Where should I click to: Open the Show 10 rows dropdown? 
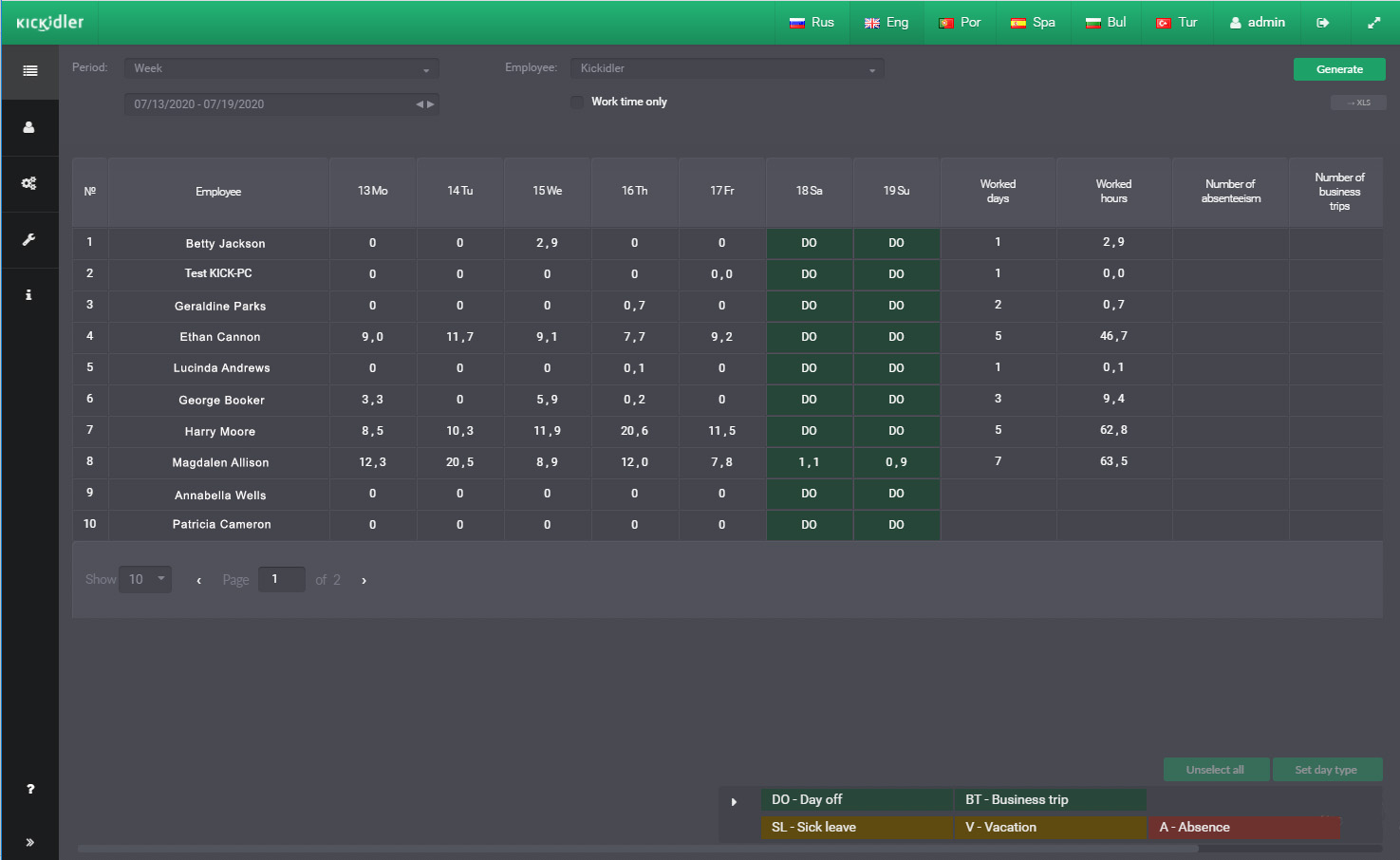click(145, 579)
